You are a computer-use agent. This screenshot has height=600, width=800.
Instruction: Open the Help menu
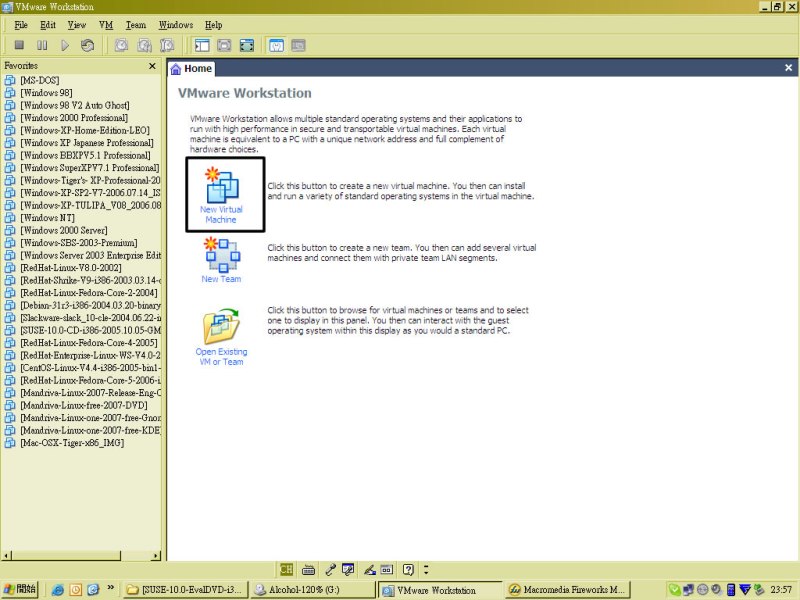coord(213,25)
